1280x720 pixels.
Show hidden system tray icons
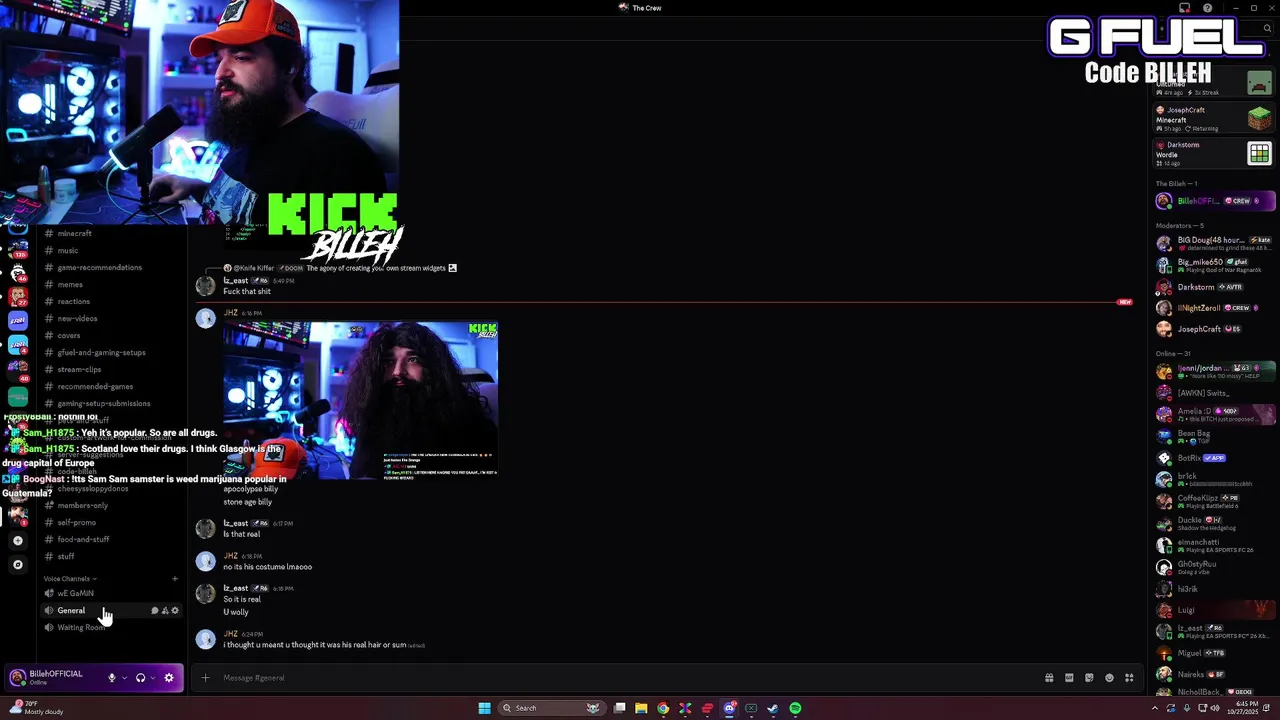click(1157, 708)
